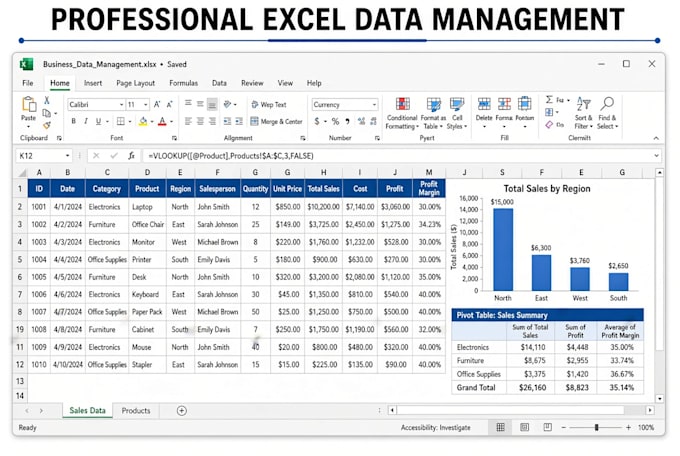Open the Paste options dropdown arrow
This screenshot has width=680, height=456.
(29, 127)
